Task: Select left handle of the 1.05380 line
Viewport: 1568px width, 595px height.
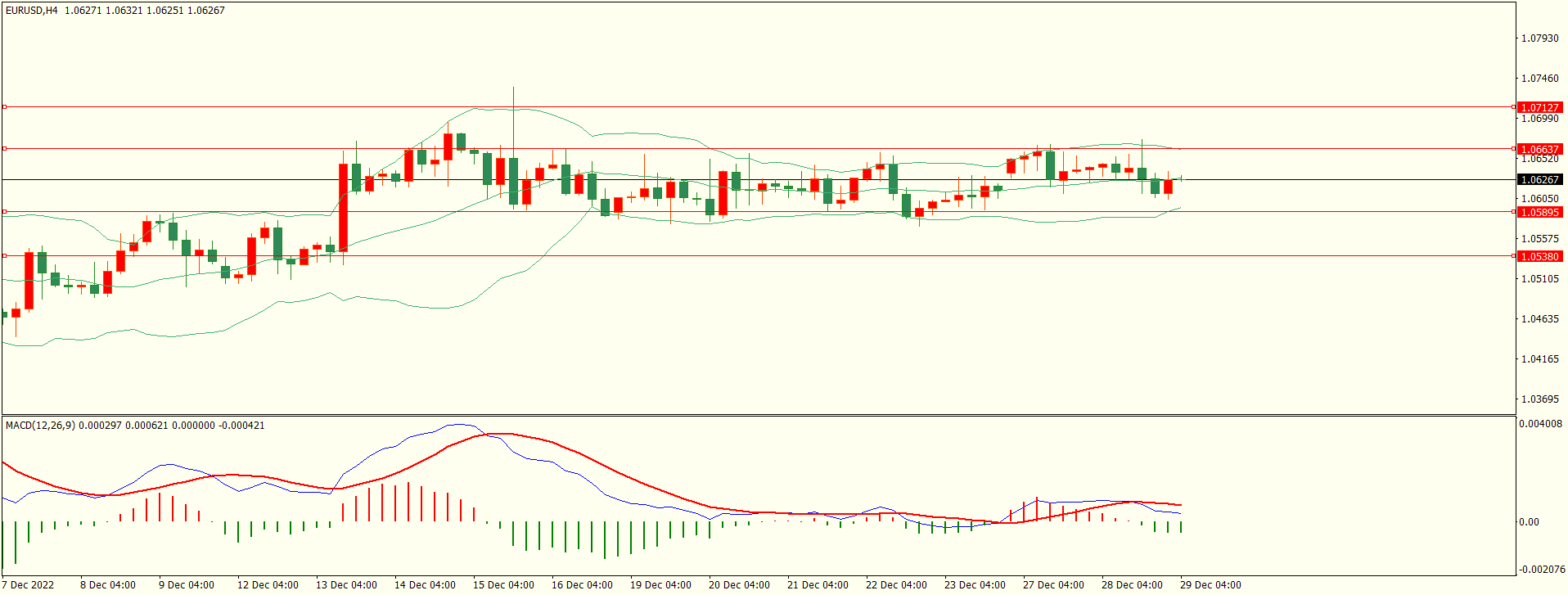Action: coord(4,255)
